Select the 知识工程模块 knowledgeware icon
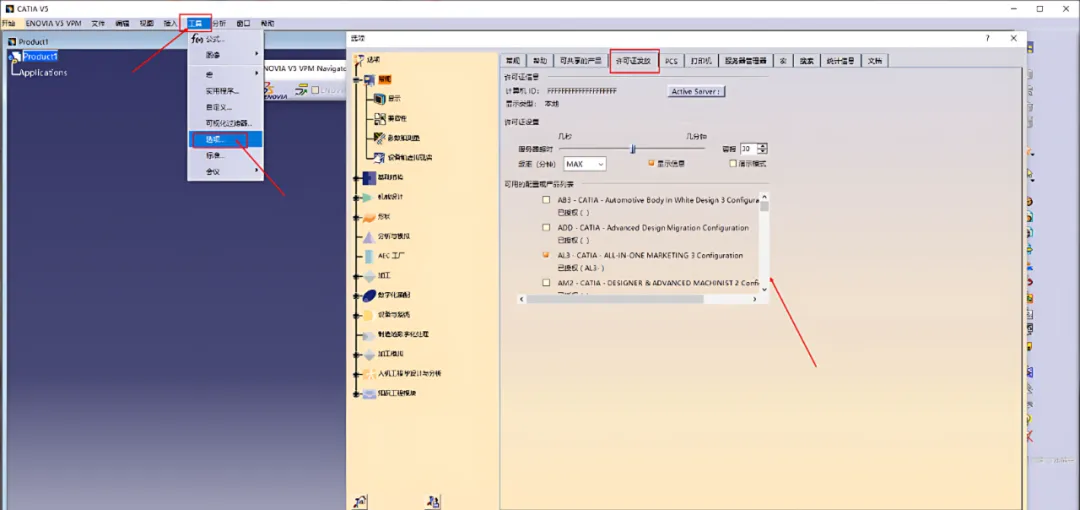 click(368, 394)
